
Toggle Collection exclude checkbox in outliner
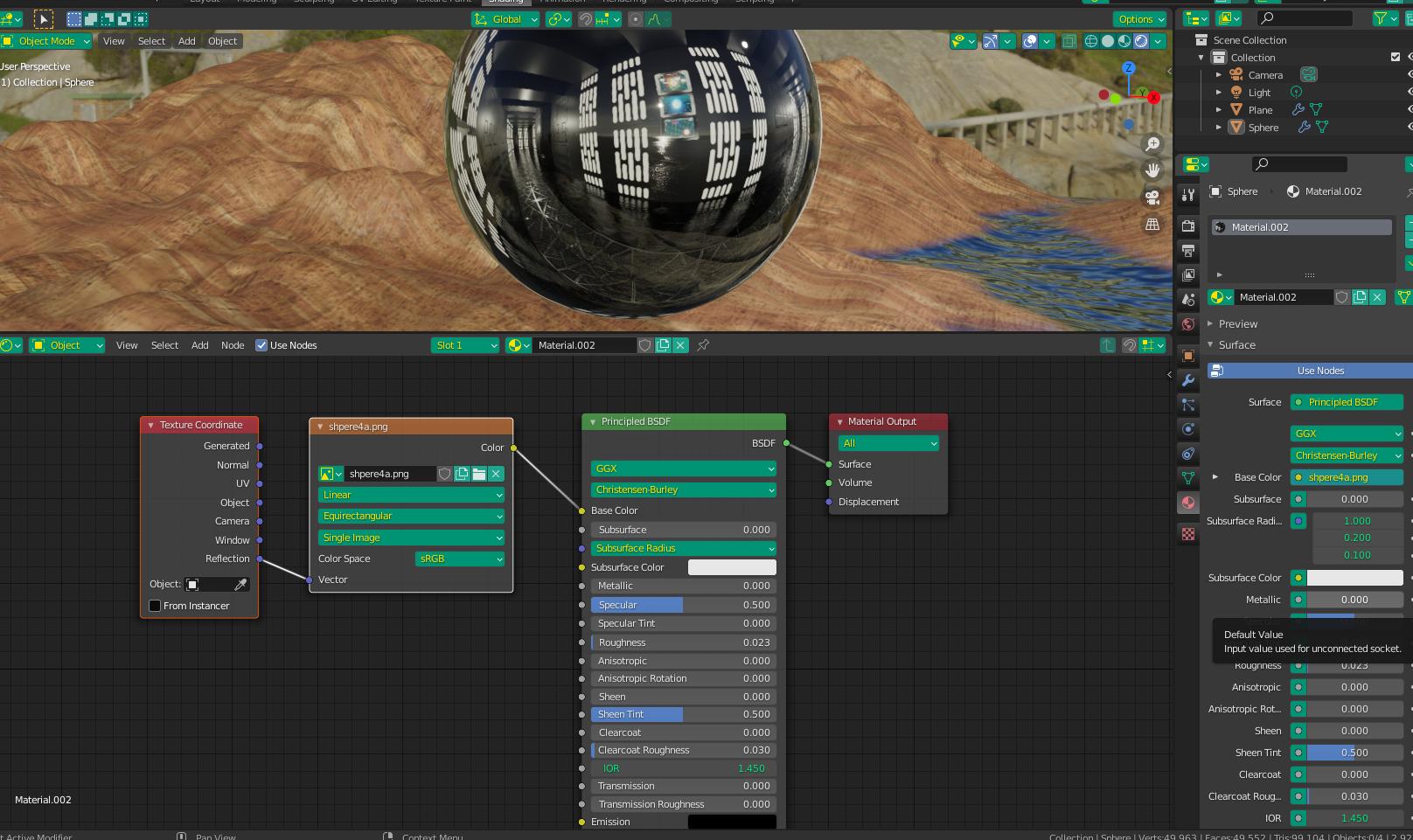(x=1396, y=58)
